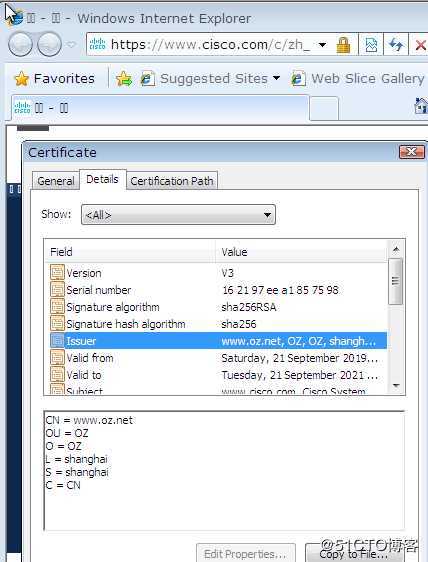The height and width of the screenshot is (562, 428).
Task: Click Cisco favicon in address bar
Action: [98, 44]
